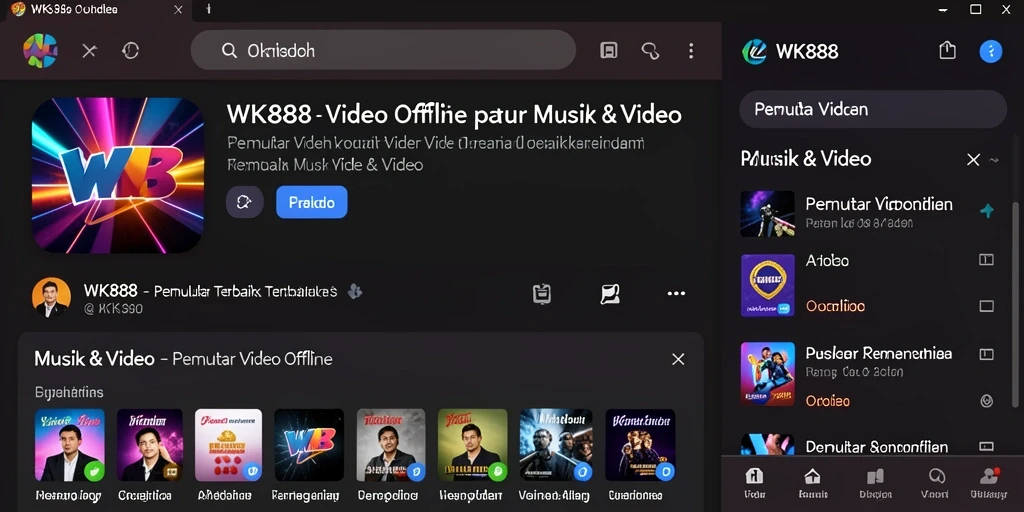
Task: Close the Musik & Video Pemutar panel
Action: 678,359
